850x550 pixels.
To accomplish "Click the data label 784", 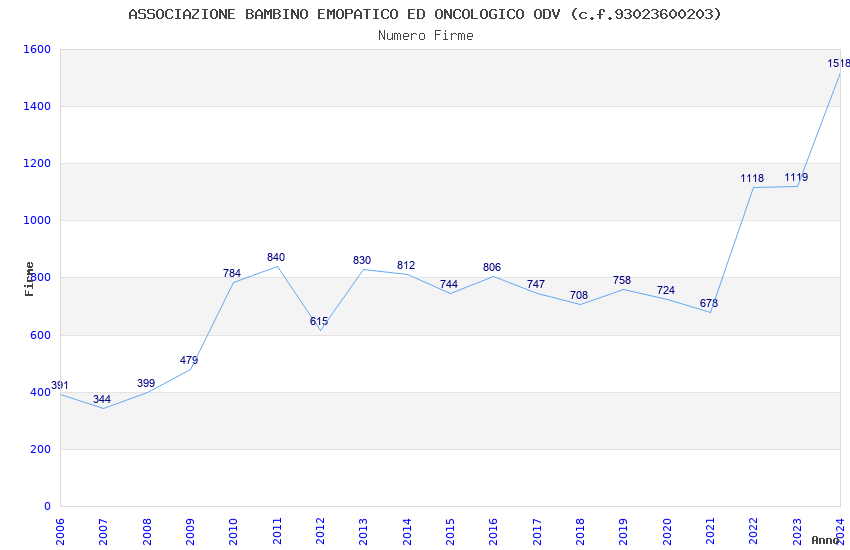I will (231, 273).
